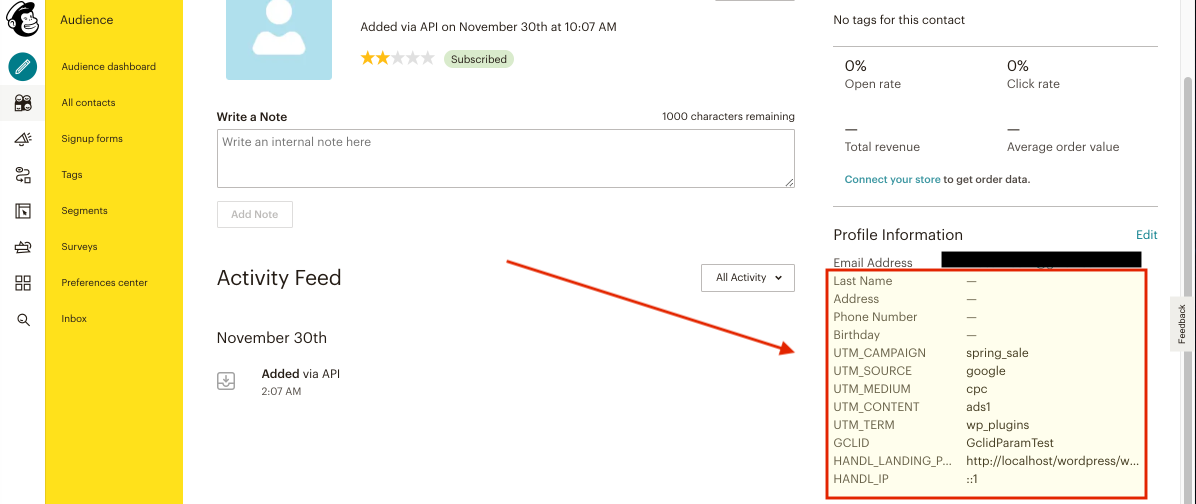1196x504 pixels.
Task: Click the contact avatar placeholder image
Action: click(278, 39)
